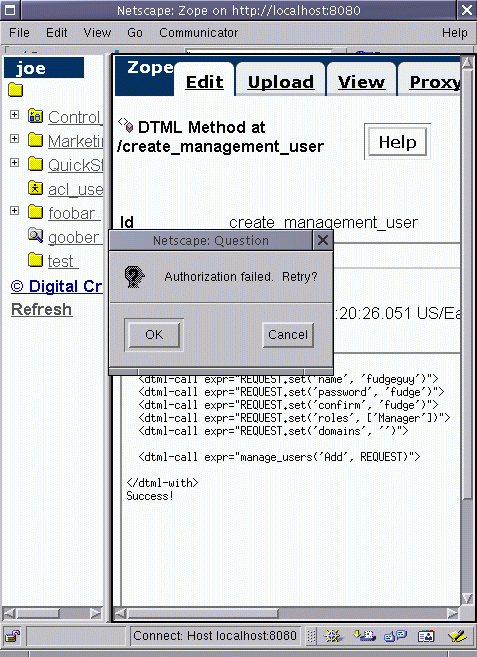Screen dimensions: 477x657
Task: Open the Go menu
Action: [135, 33]
